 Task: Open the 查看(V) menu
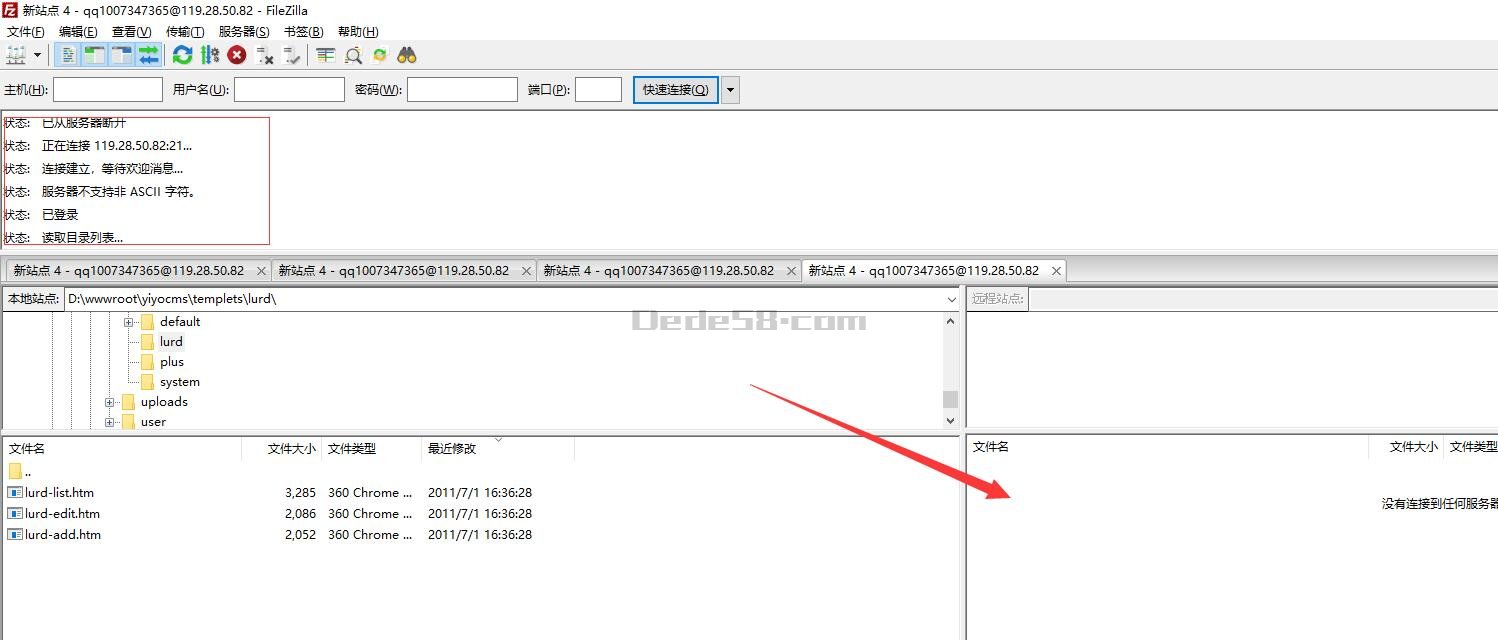pyautogui.click(x=132, y=32)
